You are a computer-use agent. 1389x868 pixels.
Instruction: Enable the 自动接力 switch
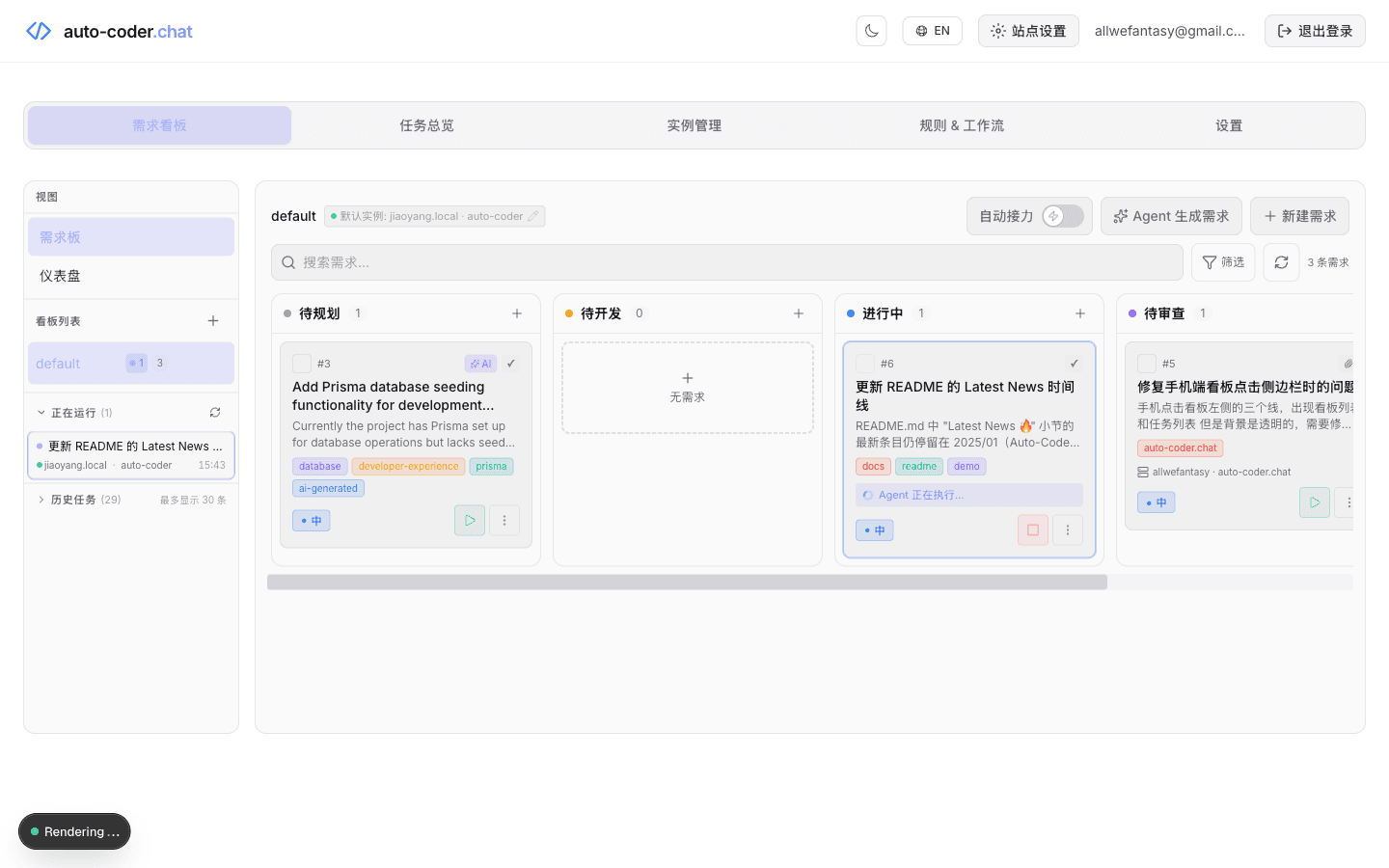(1064, 216)
